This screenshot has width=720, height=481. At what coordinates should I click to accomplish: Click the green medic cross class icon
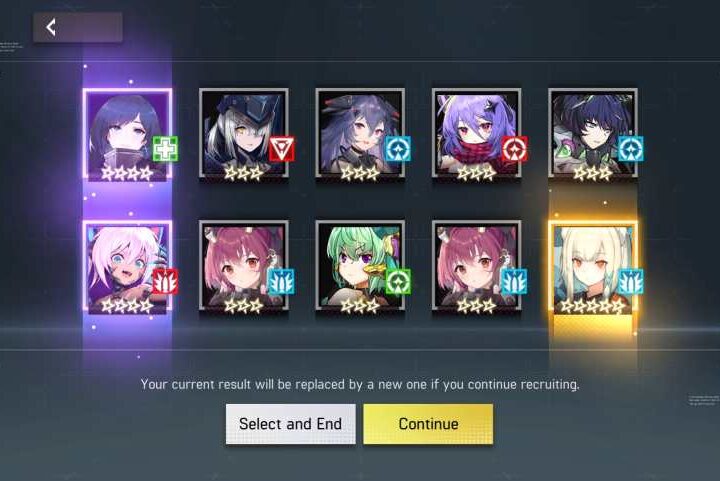click(x=165, y=149)
